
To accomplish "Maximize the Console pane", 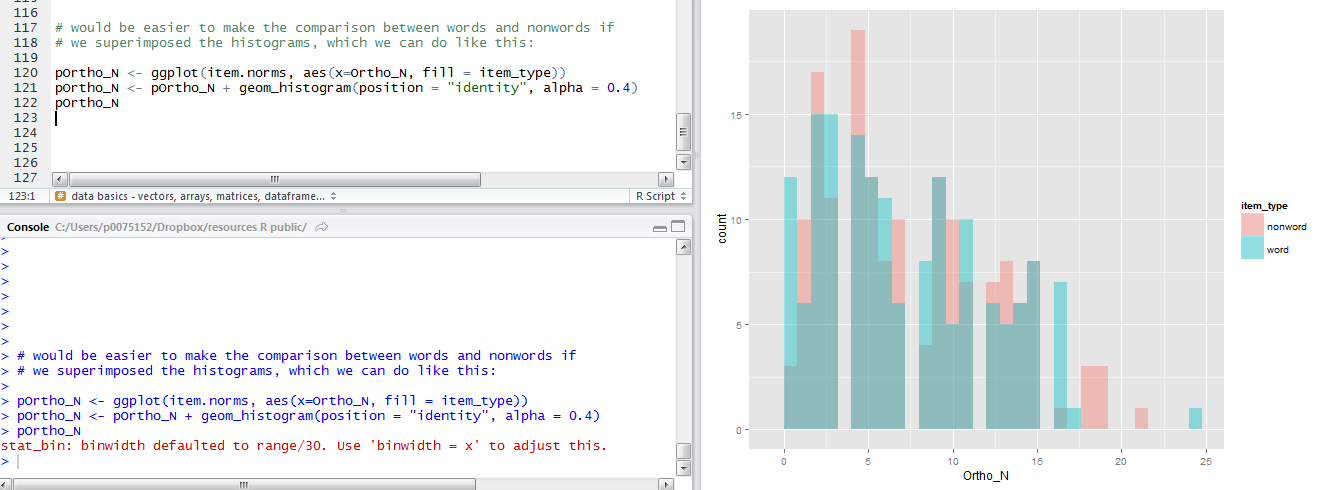I will tap(679, 228).
